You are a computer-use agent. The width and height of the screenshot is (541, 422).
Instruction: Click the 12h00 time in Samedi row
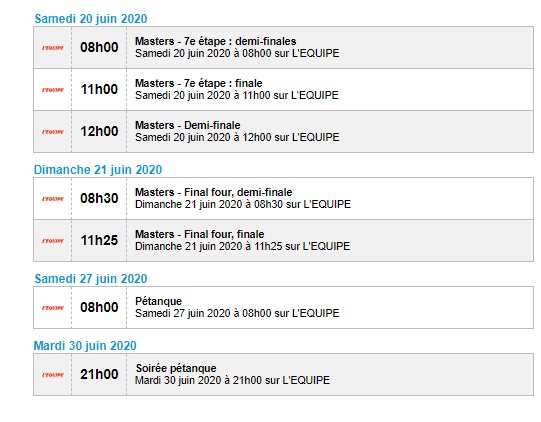pyautogui.click(x=99, y=131)
